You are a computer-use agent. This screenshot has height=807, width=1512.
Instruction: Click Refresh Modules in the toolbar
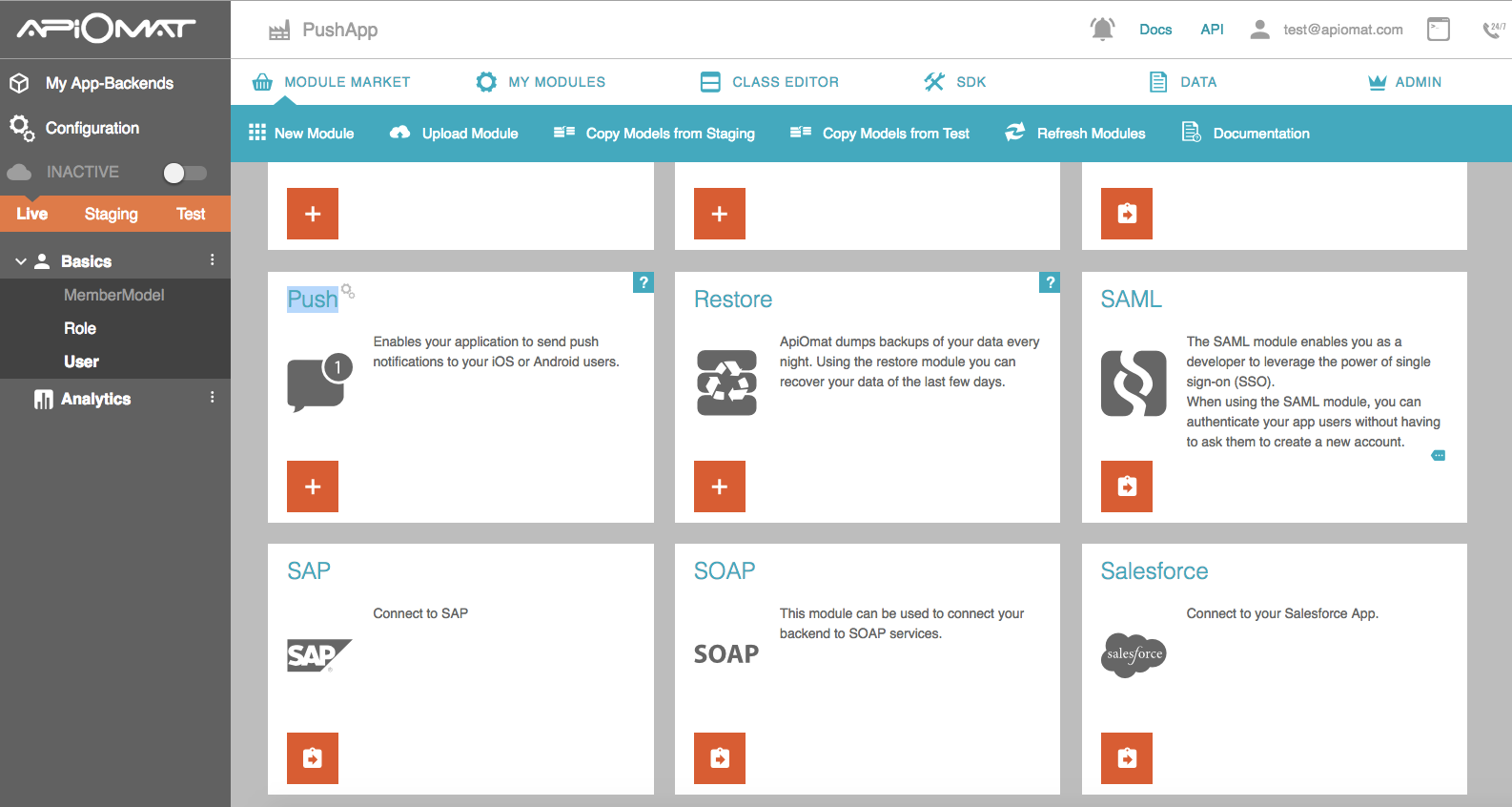(1075, 134)
